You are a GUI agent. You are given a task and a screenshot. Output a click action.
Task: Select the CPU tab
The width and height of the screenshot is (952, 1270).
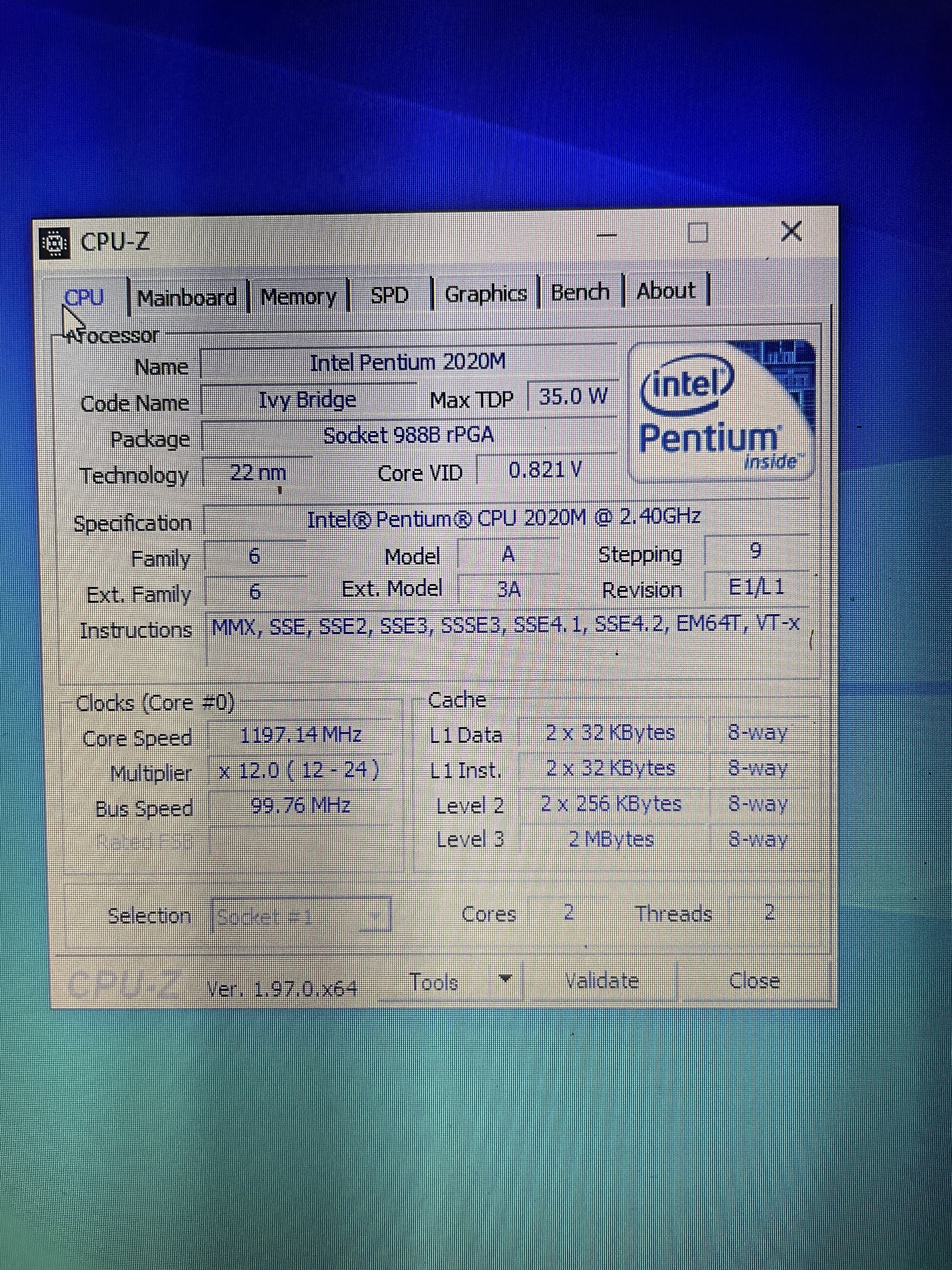pyautogui.click(x=84, y=298)
